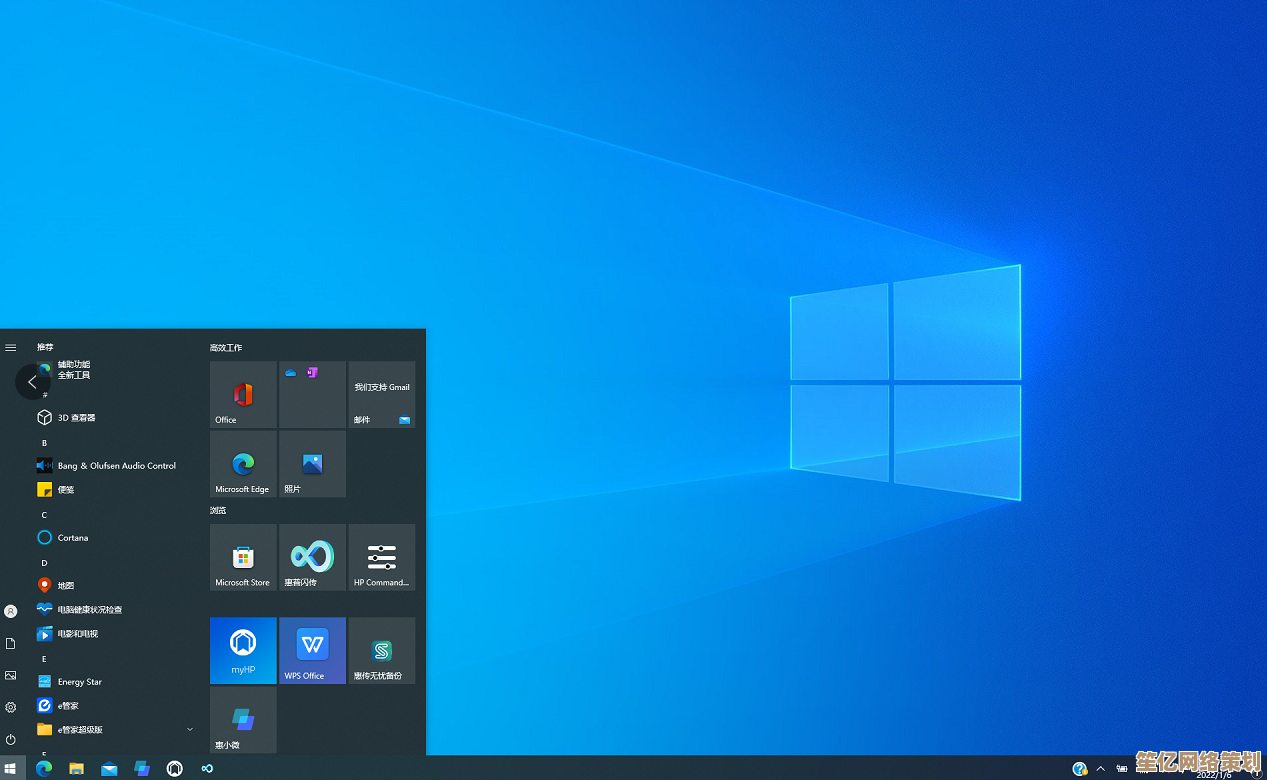Image resolution: width=1267 pixels, height=780 pixels.
Task: Open the 惠传无忧备份 tile
Action: click(382, 650)
